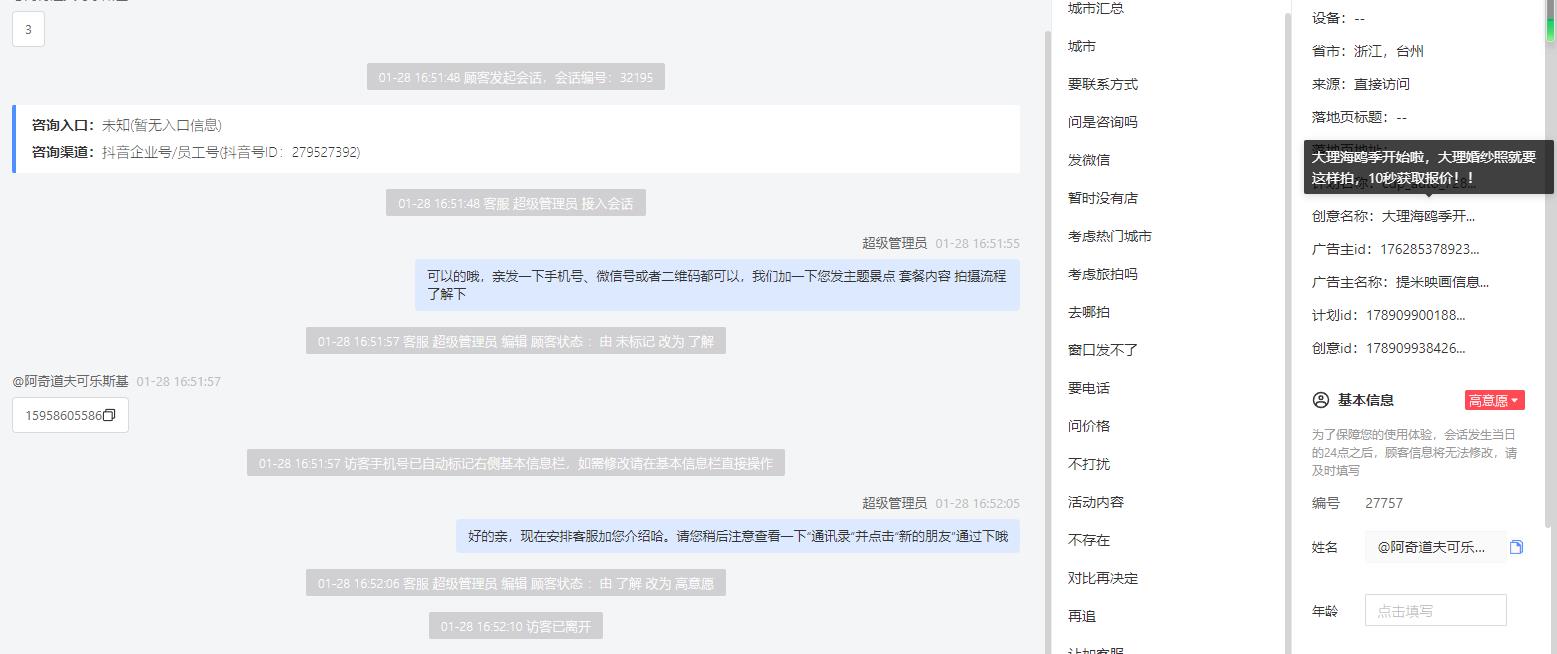Click the customer phone number 15958605586
The height and width of the screenshot is (654, 1557).
(x=63, y=415)
